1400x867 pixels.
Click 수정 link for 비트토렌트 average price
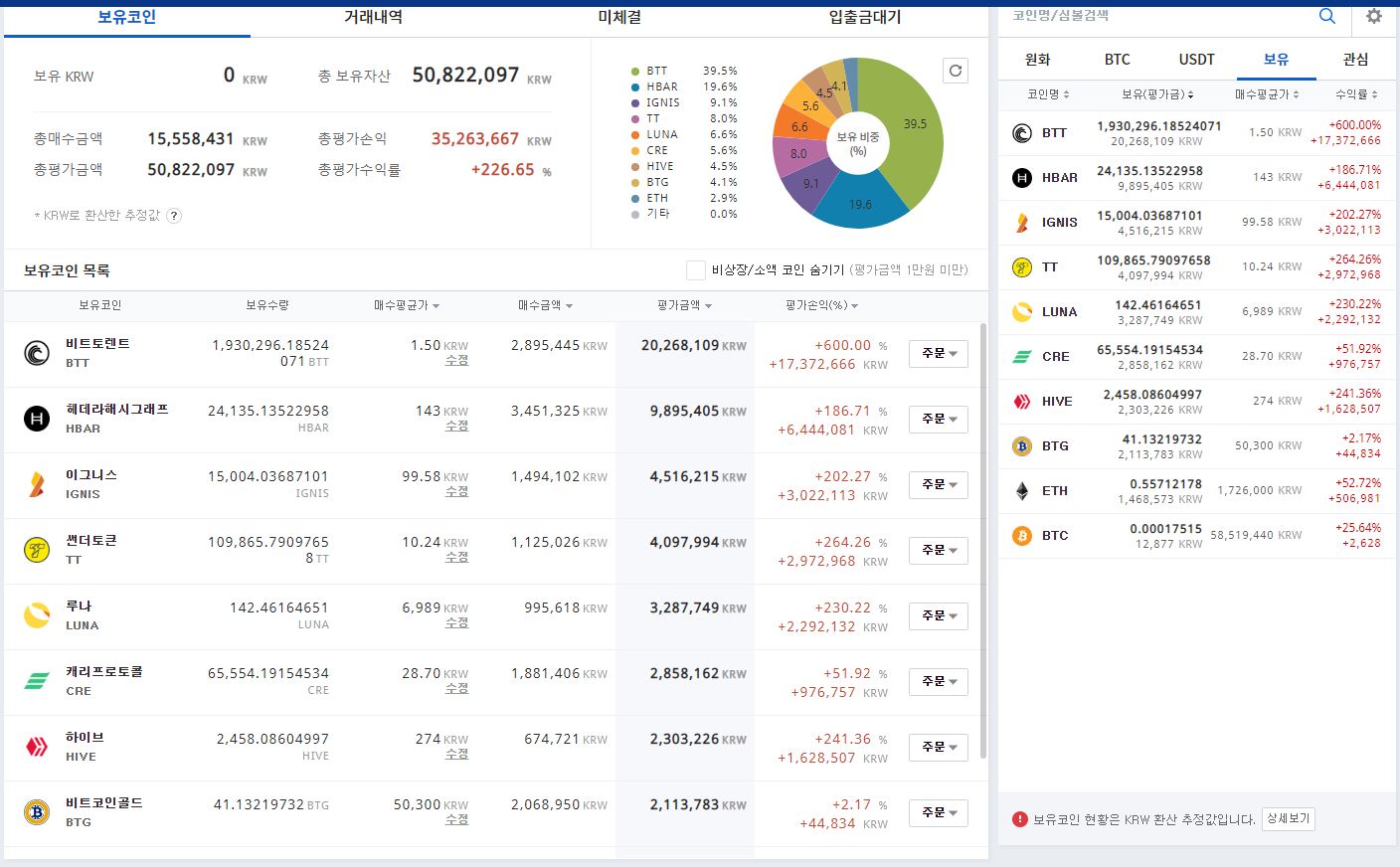point(456,361)
